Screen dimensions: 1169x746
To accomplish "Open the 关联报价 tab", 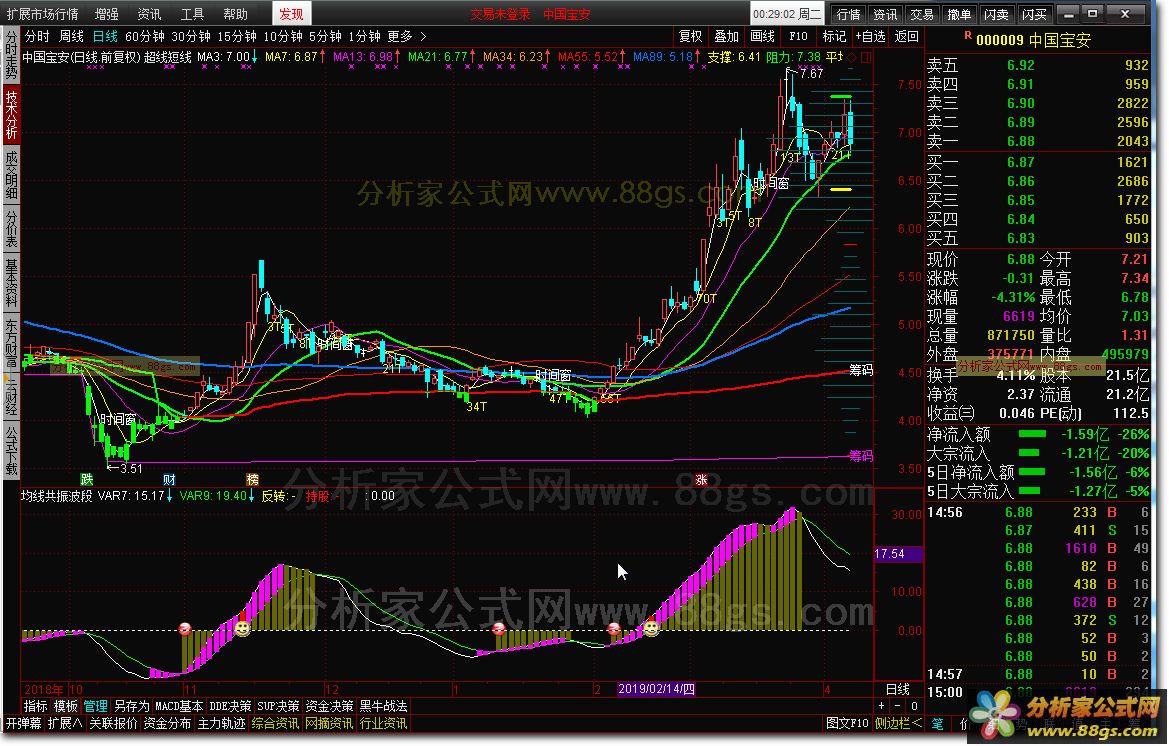I will [113, 724].
